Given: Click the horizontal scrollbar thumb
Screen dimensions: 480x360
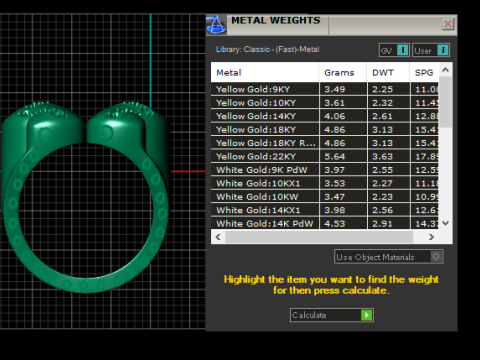Looking at the screenshot, I should click(x=319, y=237).
